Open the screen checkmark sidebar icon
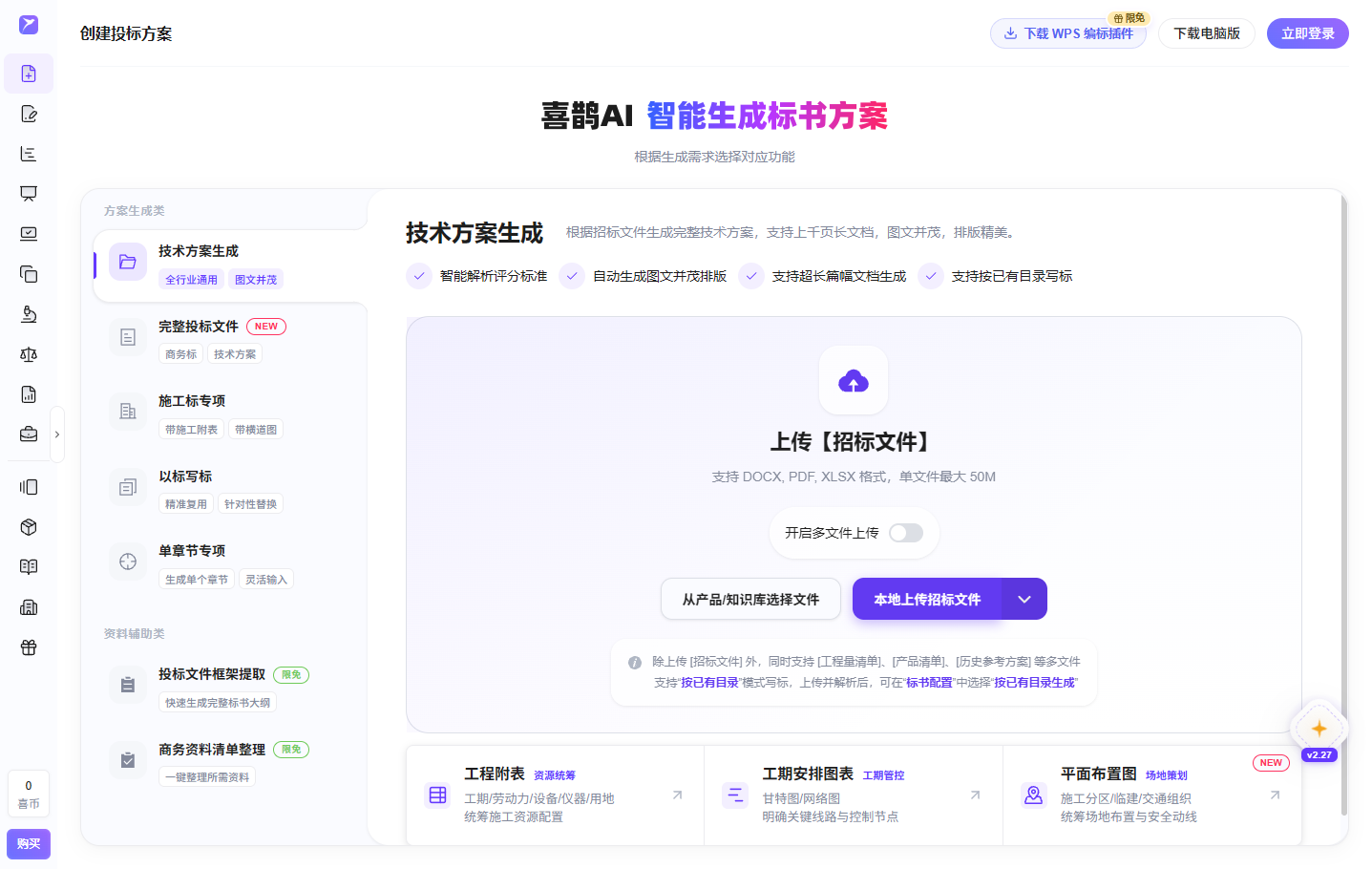This screenshot has height=869, width=1372. [x=29, y=234]
